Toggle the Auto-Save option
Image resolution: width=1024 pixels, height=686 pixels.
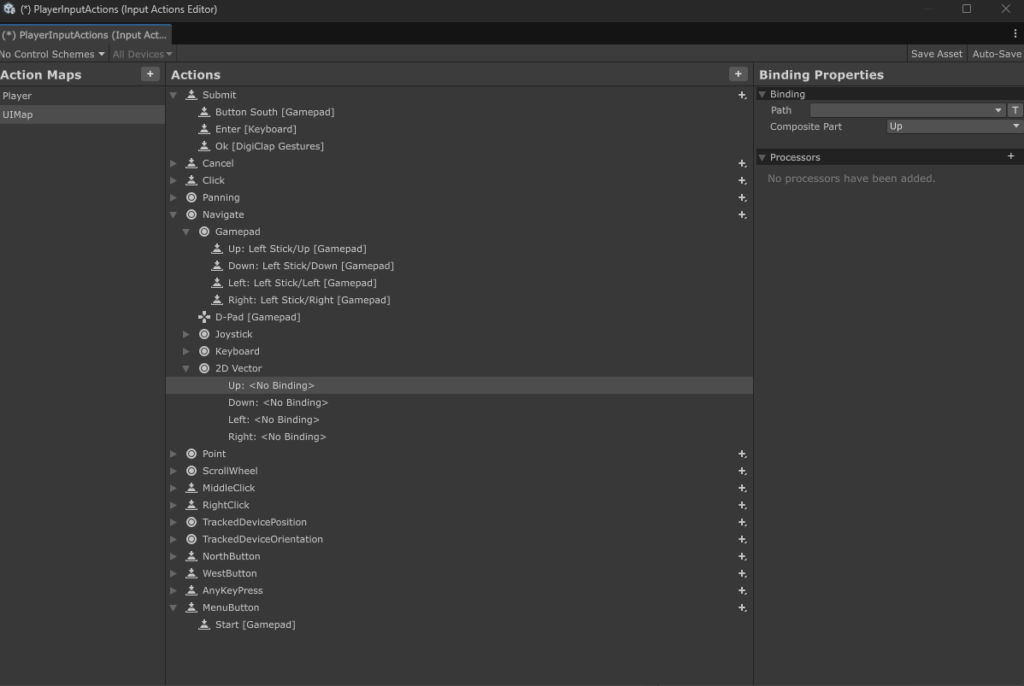click(996, 54)
